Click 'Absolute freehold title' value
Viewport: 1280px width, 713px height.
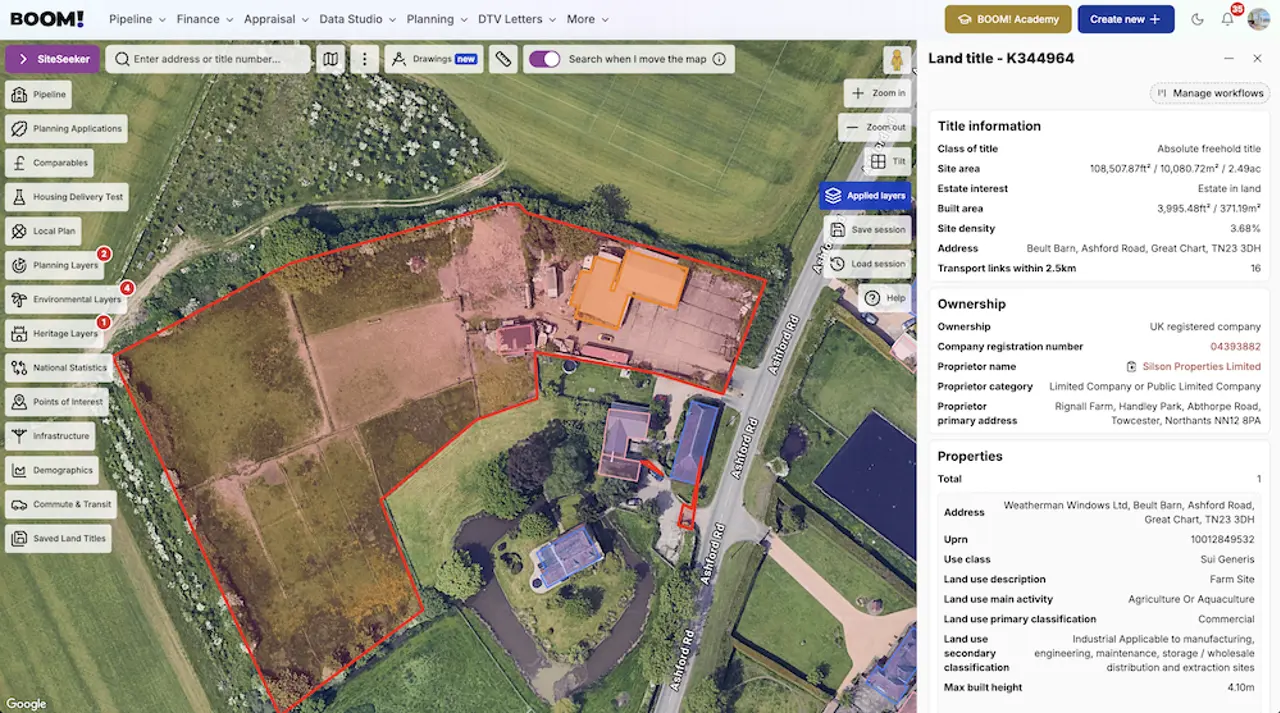(x=1209, y=148)
